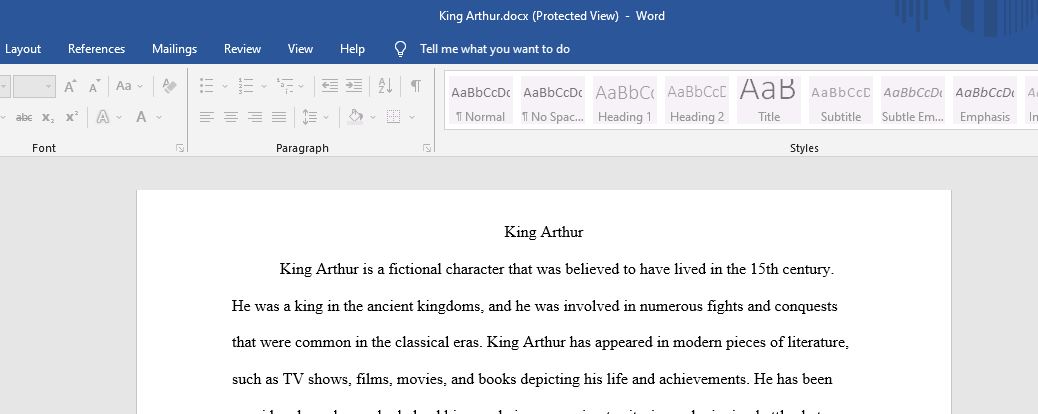Click the Increase Font Size icon
1038x414 pixels.
[70, 86]
